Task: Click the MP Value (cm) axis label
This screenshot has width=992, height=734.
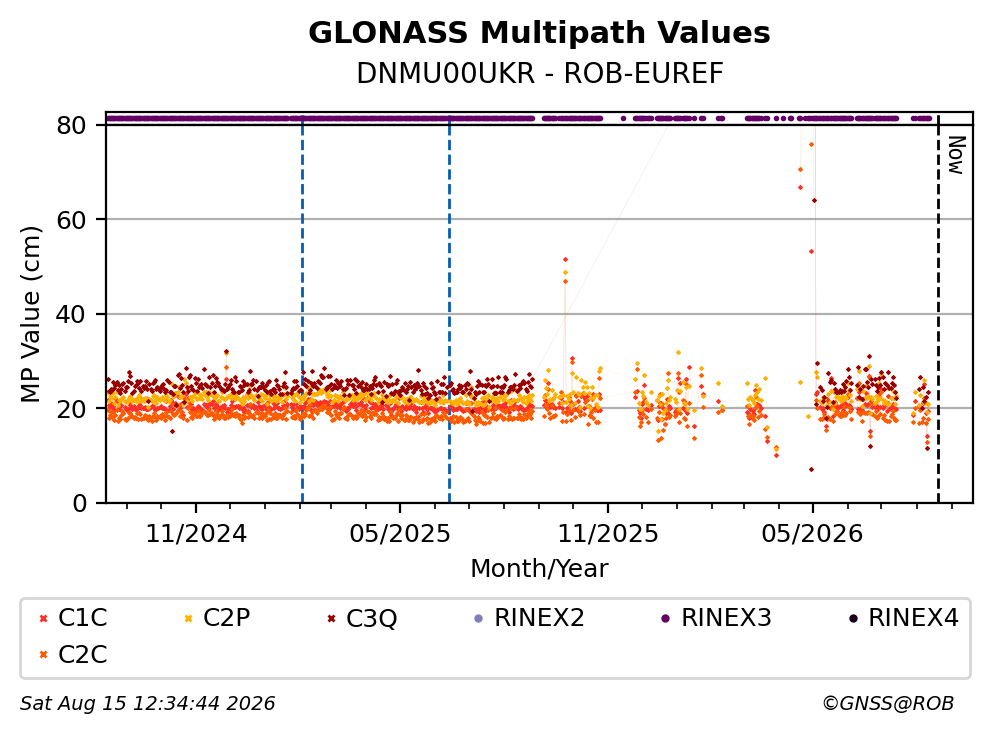Action: click(30, 314)
